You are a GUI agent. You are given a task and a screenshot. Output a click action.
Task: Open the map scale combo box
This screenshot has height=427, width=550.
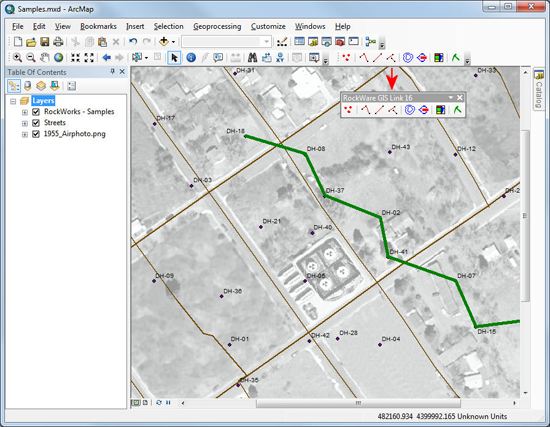(x=226, y=42)
